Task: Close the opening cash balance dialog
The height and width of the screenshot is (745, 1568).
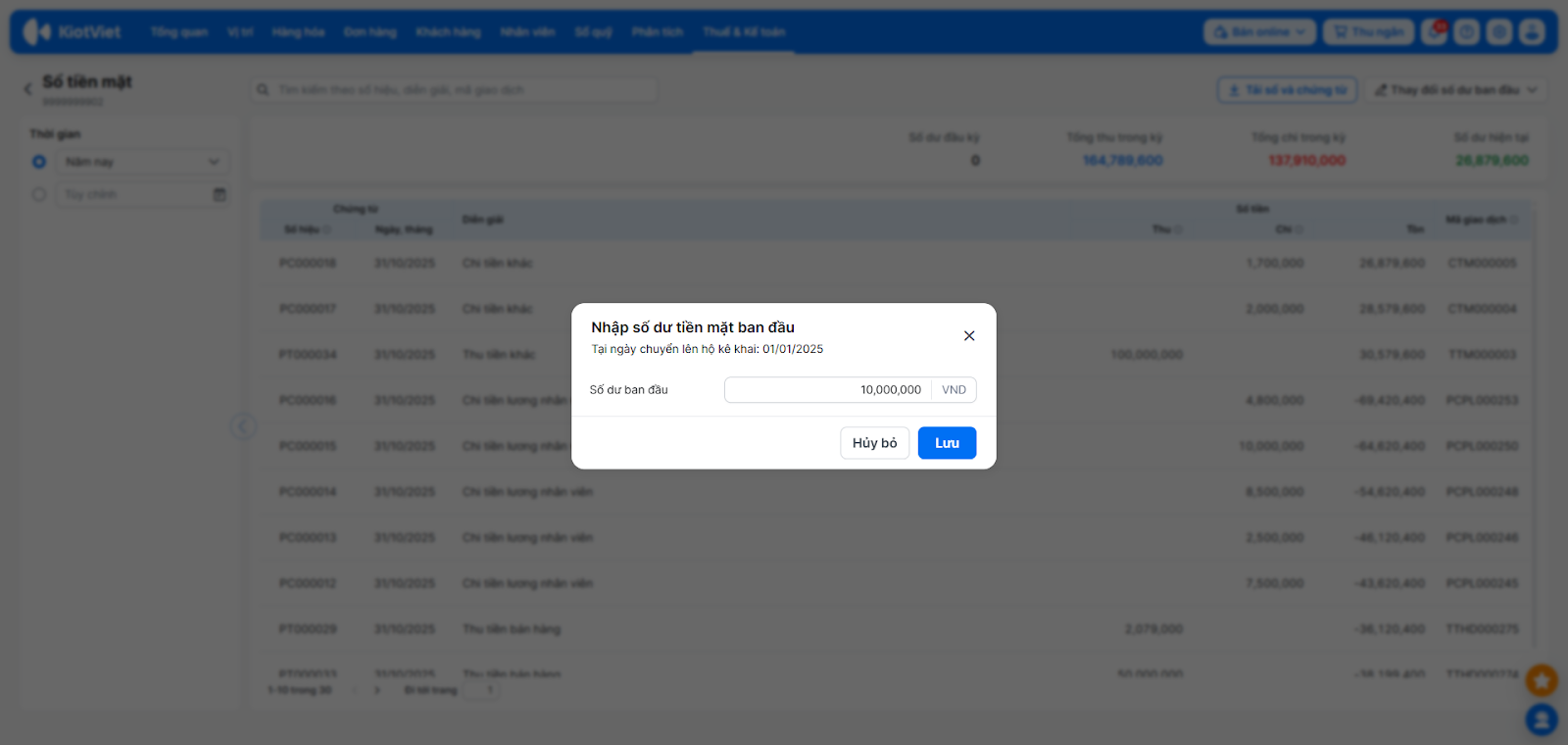Action: [x=969, y=336]
